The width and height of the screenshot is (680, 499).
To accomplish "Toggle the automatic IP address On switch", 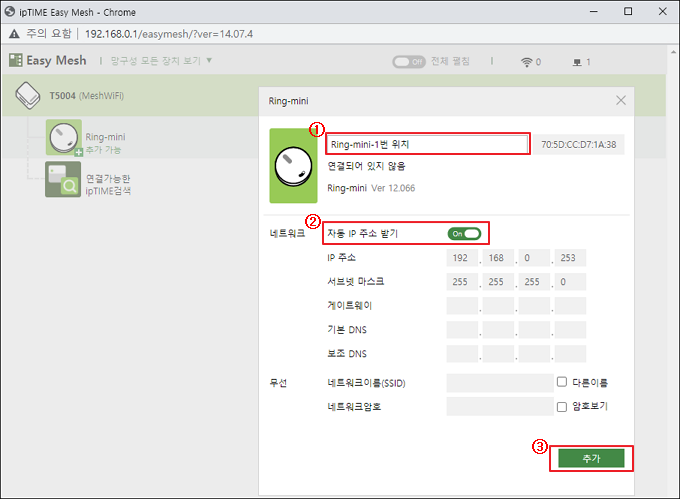I will [464, 234].
